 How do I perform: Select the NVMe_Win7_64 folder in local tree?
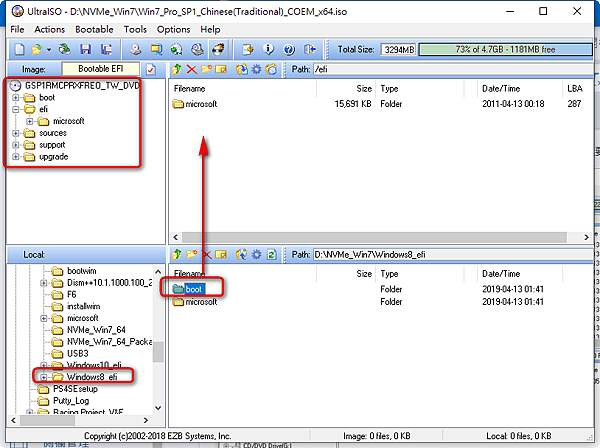point(96,330)
